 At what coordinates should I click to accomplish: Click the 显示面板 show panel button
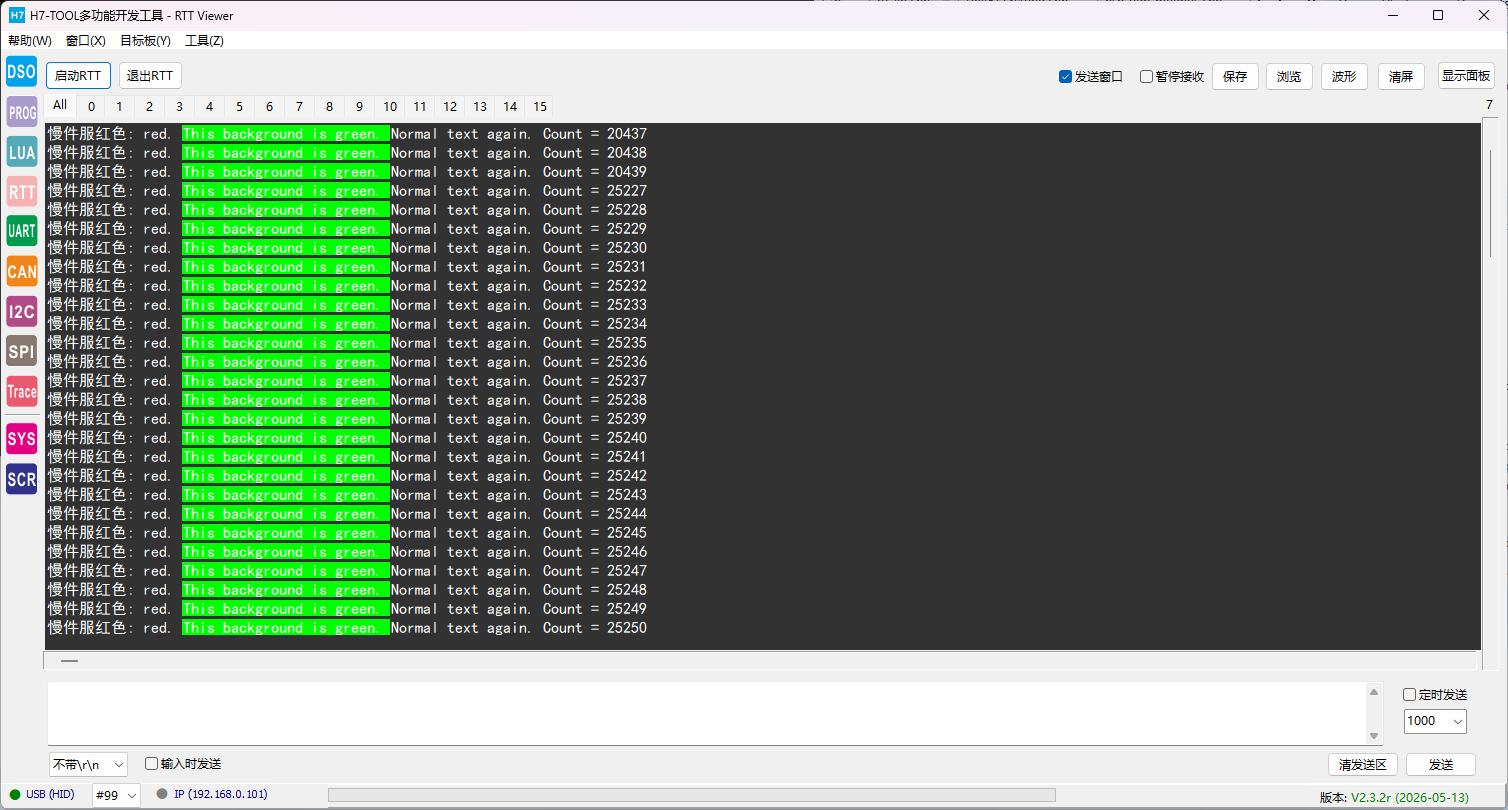point(1466,76)
